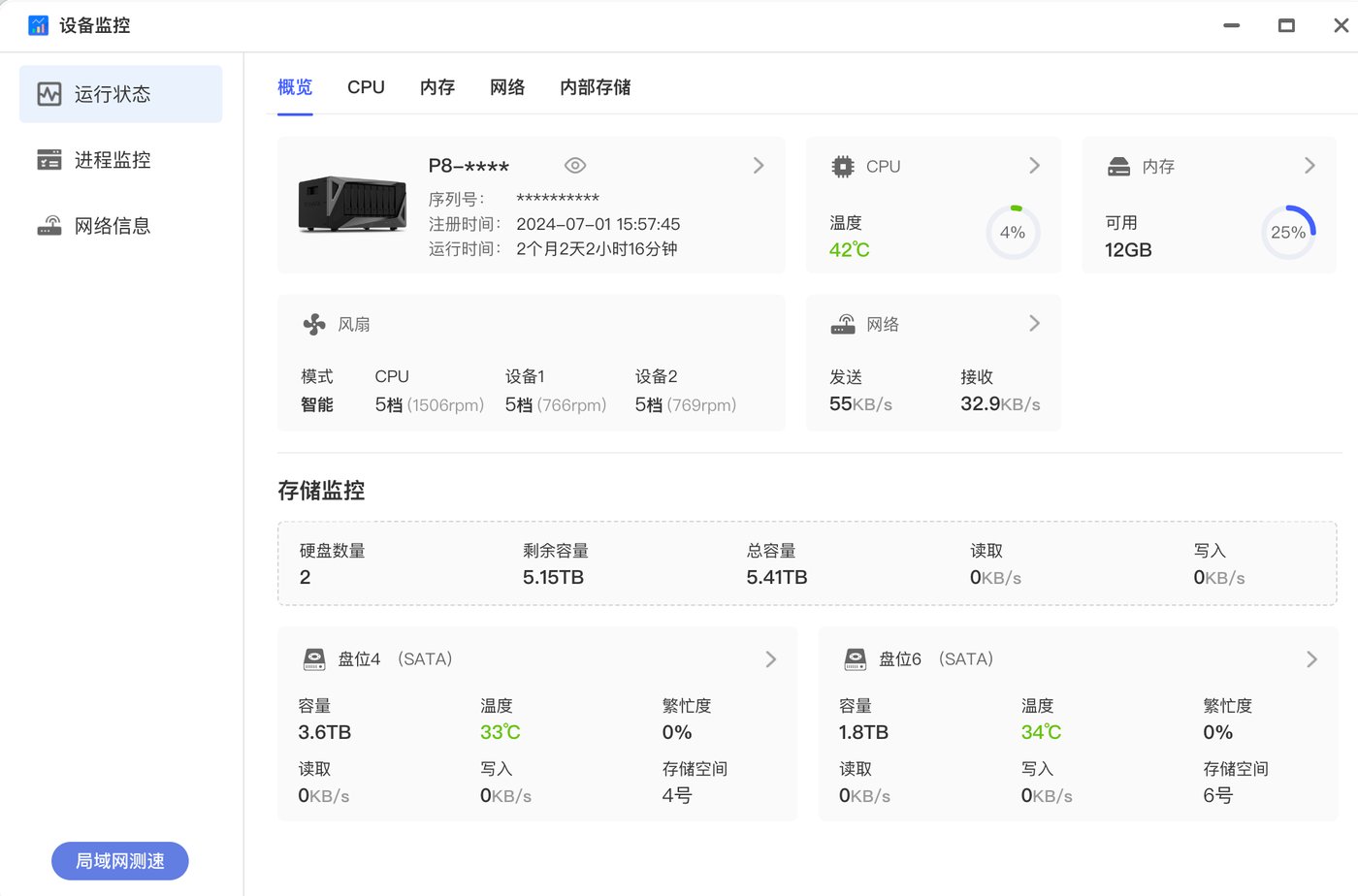
Task: Select 运行状态 in the sidebar
Action: click(x=121, y=94)
